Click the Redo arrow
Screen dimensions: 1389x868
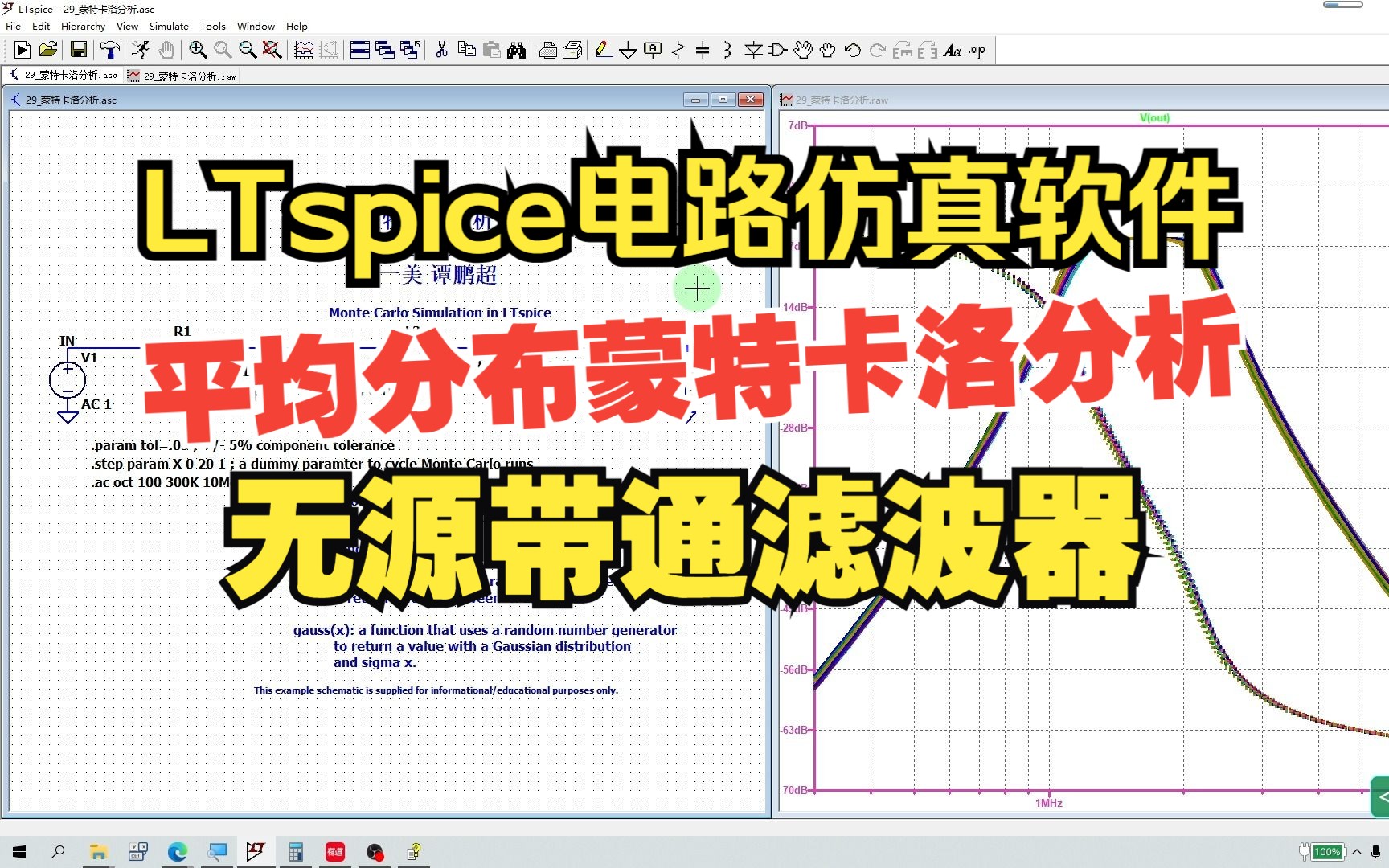878,51
